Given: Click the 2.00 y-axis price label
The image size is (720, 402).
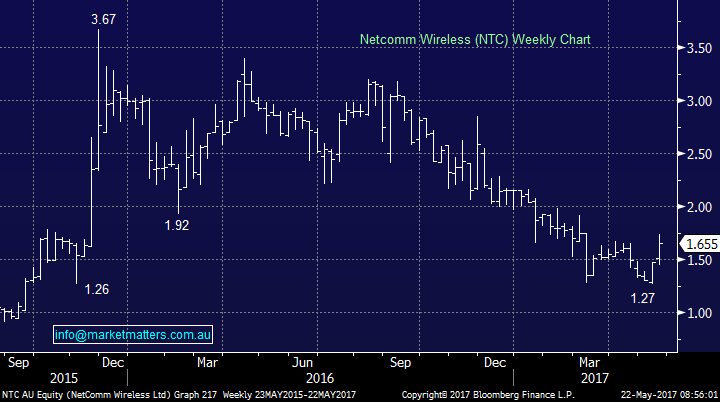Looking at the screenshot, I should pos(699,207).
